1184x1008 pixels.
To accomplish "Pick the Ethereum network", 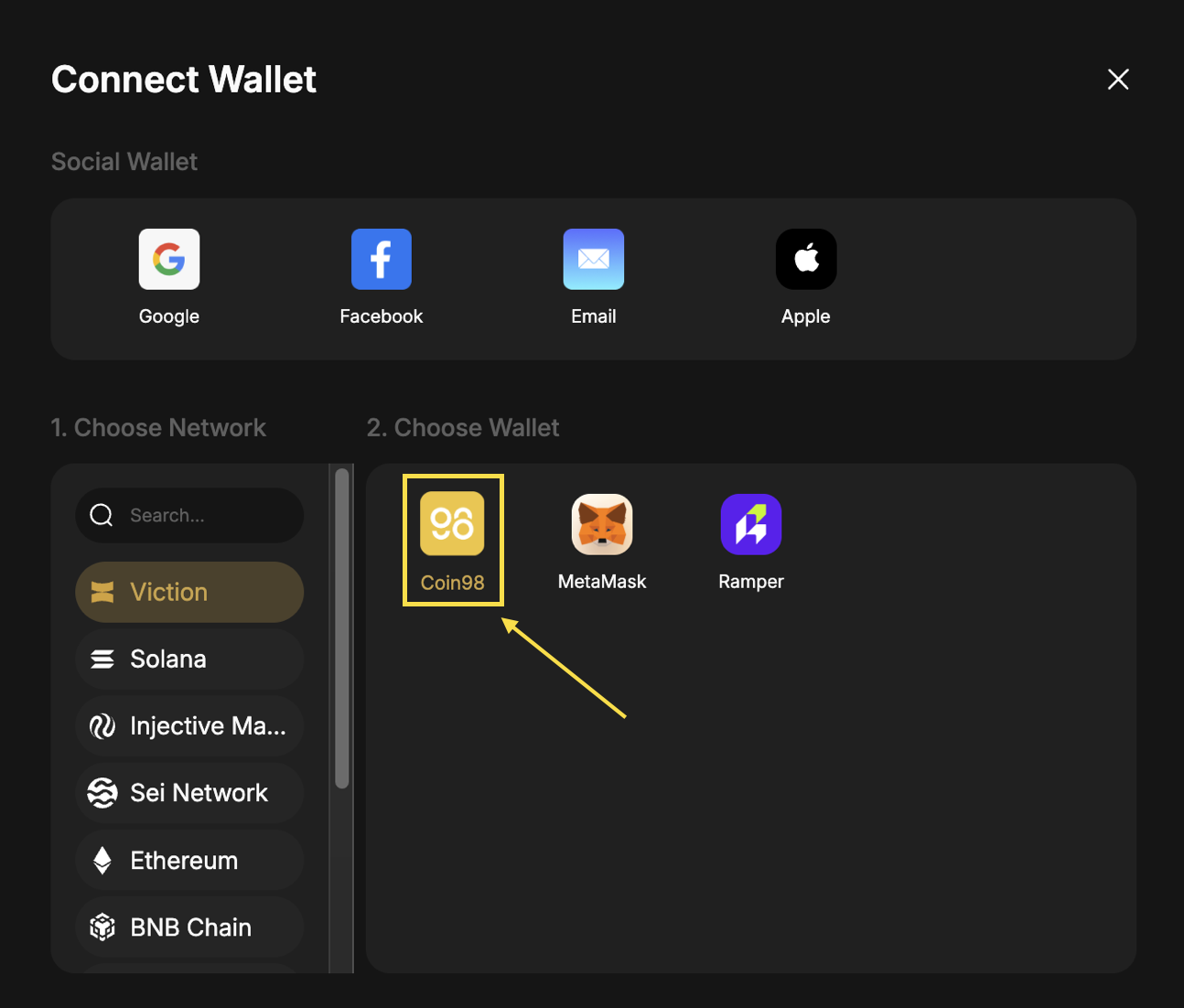I will click(189, 861).
